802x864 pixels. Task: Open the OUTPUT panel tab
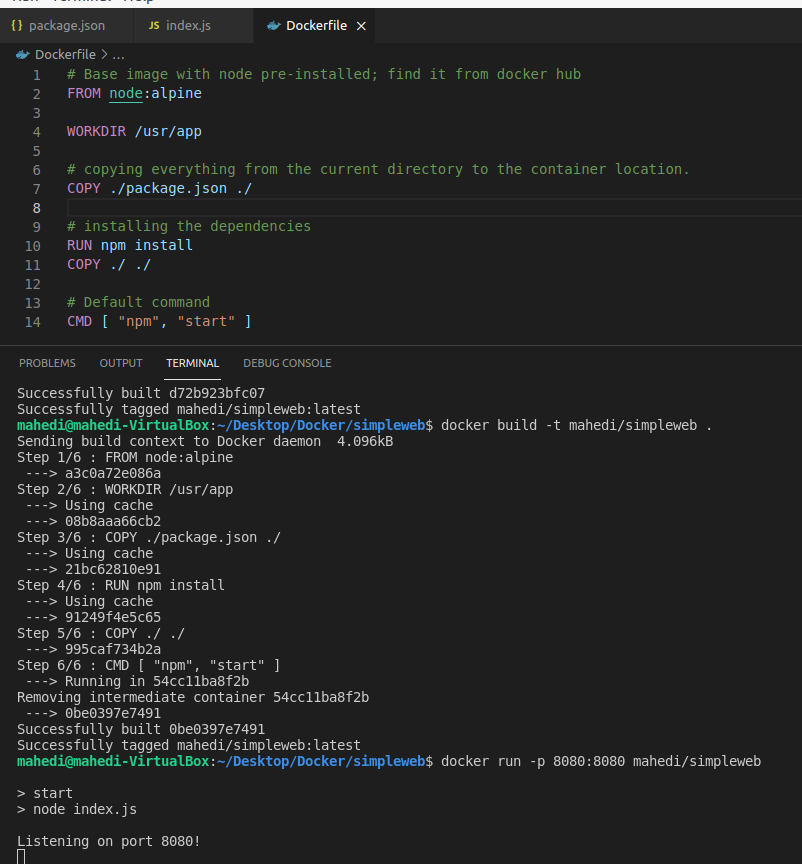click(121, 363)
